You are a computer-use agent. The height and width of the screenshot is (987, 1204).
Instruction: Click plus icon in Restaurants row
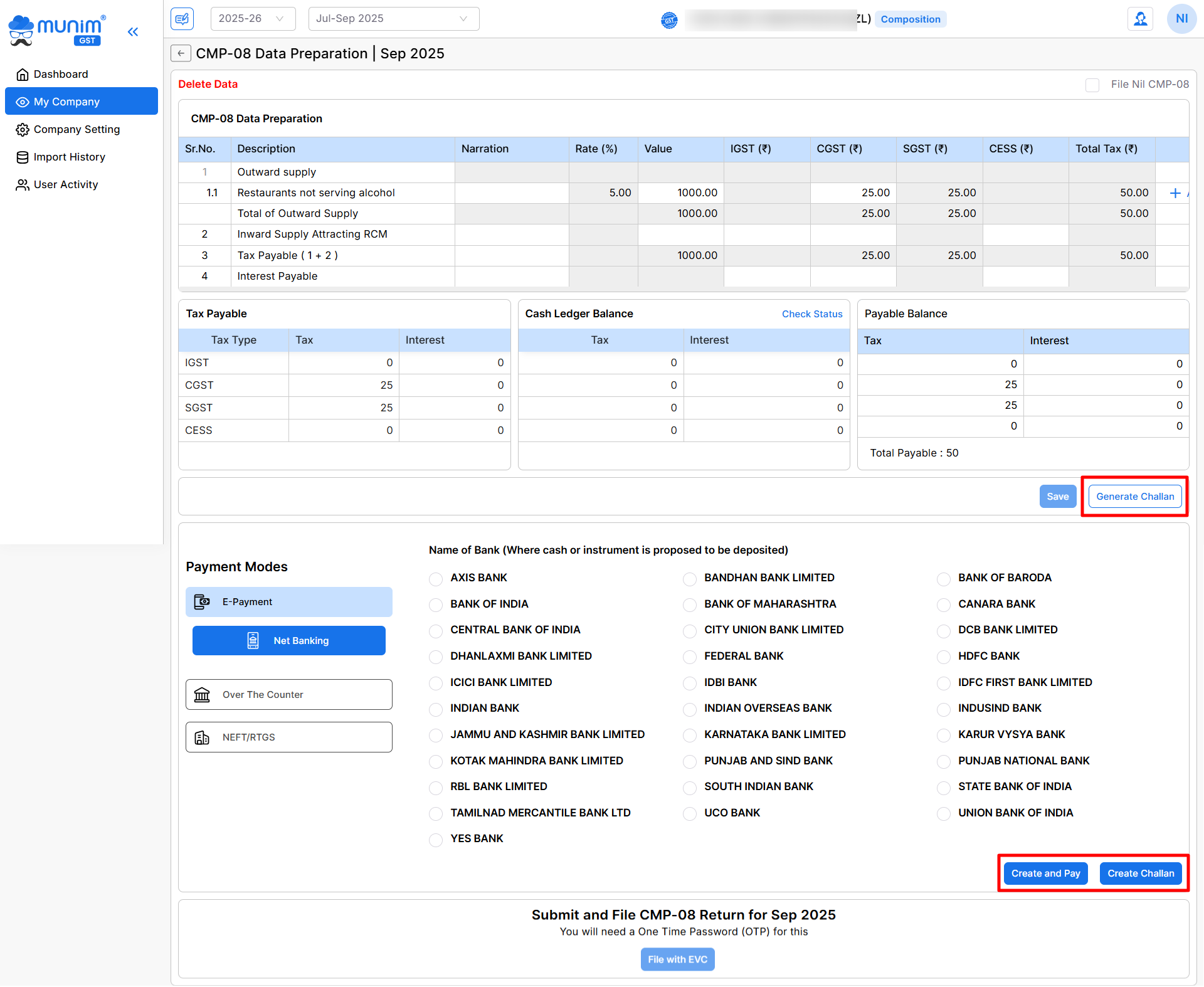click(1175, 193)
